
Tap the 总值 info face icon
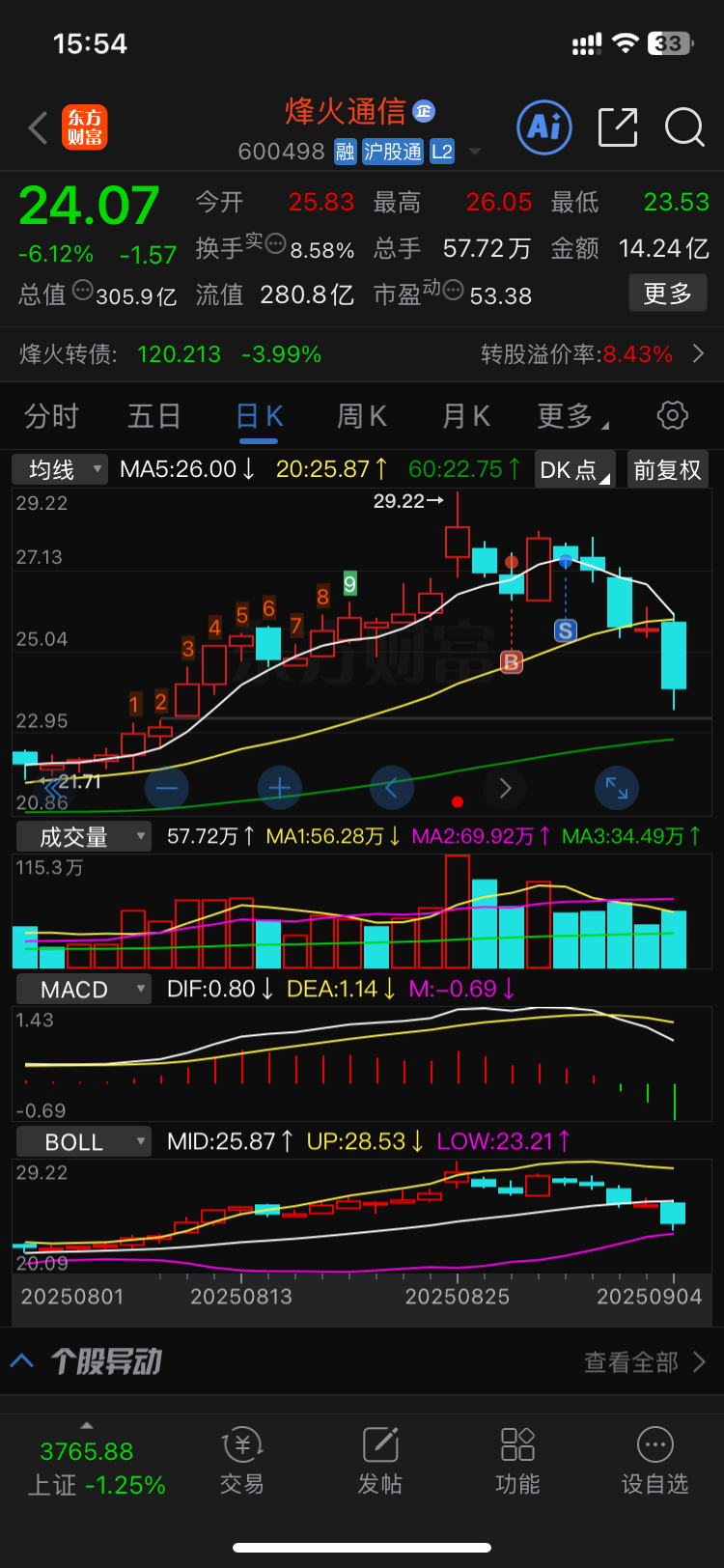click(83, 288)
